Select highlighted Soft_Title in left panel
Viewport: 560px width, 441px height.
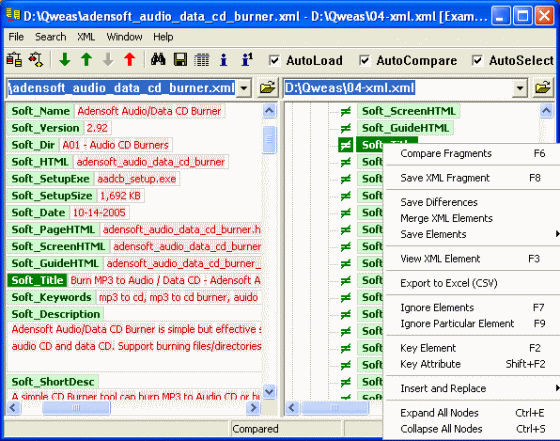tap(37, 280)
